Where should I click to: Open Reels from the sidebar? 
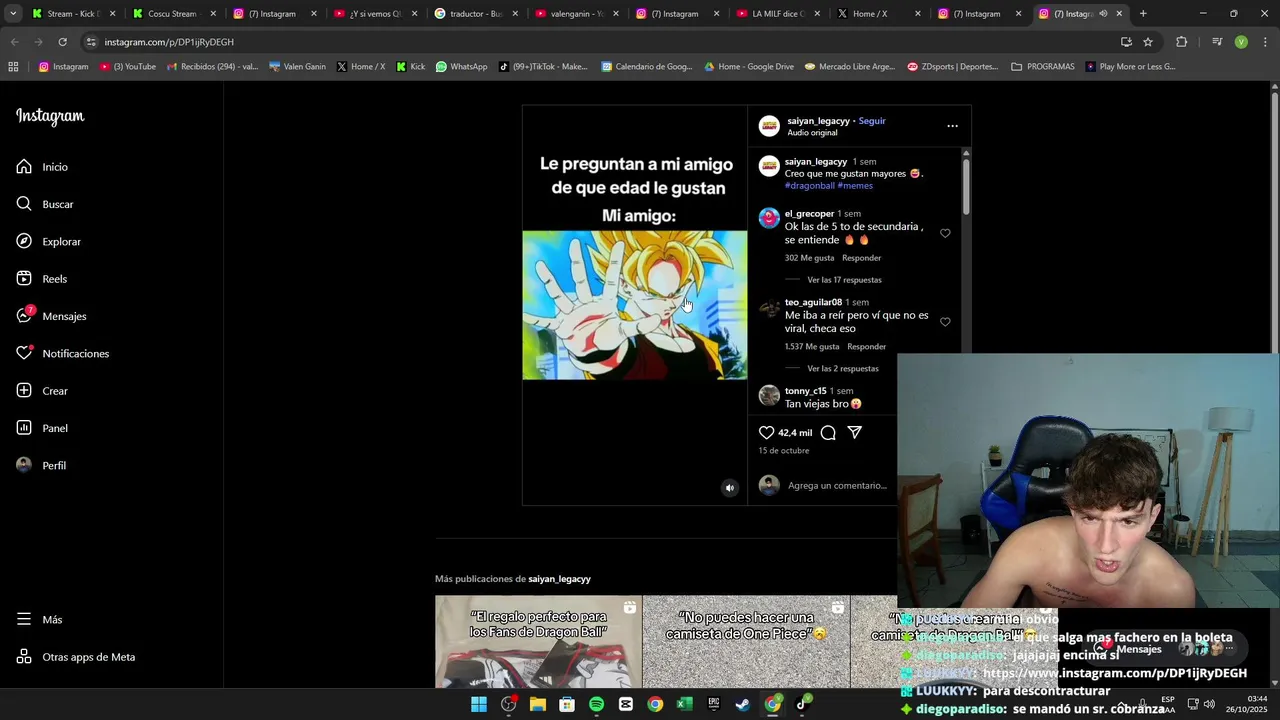pyautogui.click(x=41, y=279)
